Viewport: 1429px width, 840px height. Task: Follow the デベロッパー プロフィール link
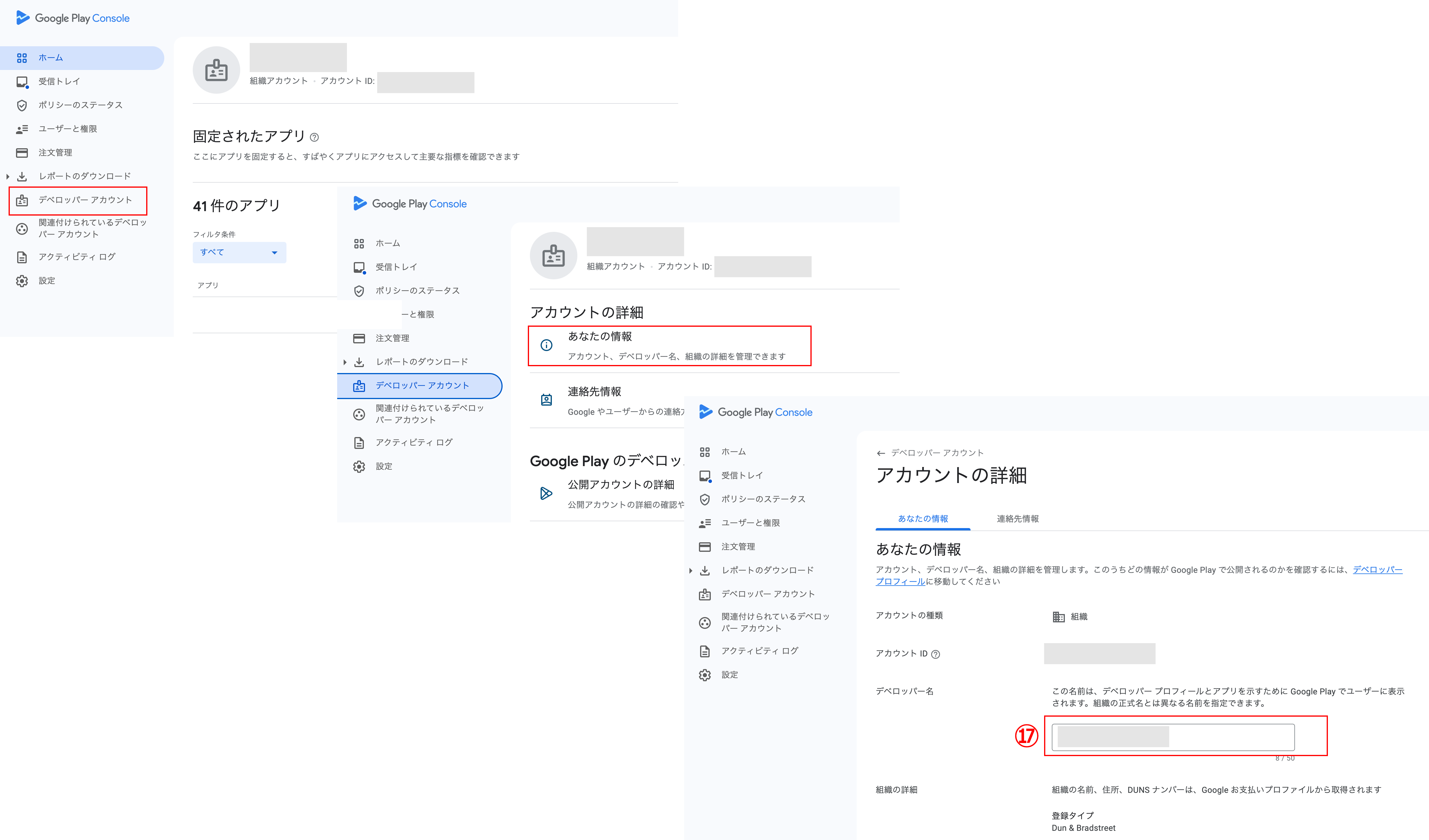pyautogui.click(x=1377, y=570)
